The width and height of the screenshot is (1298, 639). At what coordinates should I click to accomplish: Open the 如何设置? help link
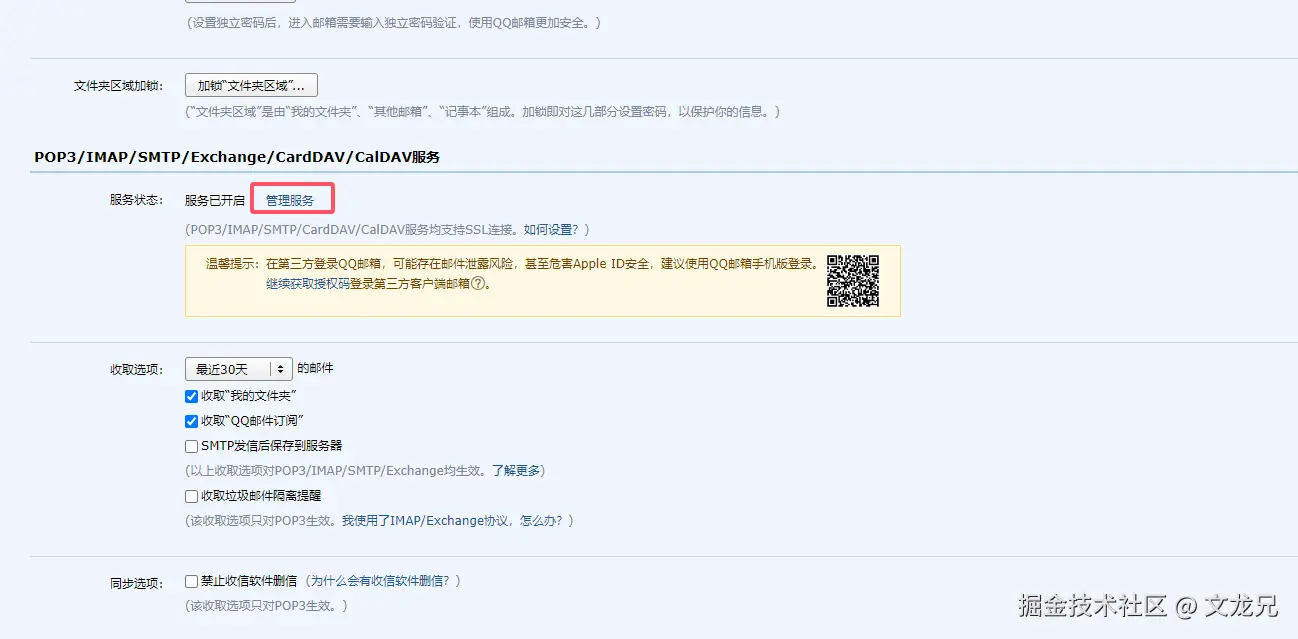click(x=551, y=229)
